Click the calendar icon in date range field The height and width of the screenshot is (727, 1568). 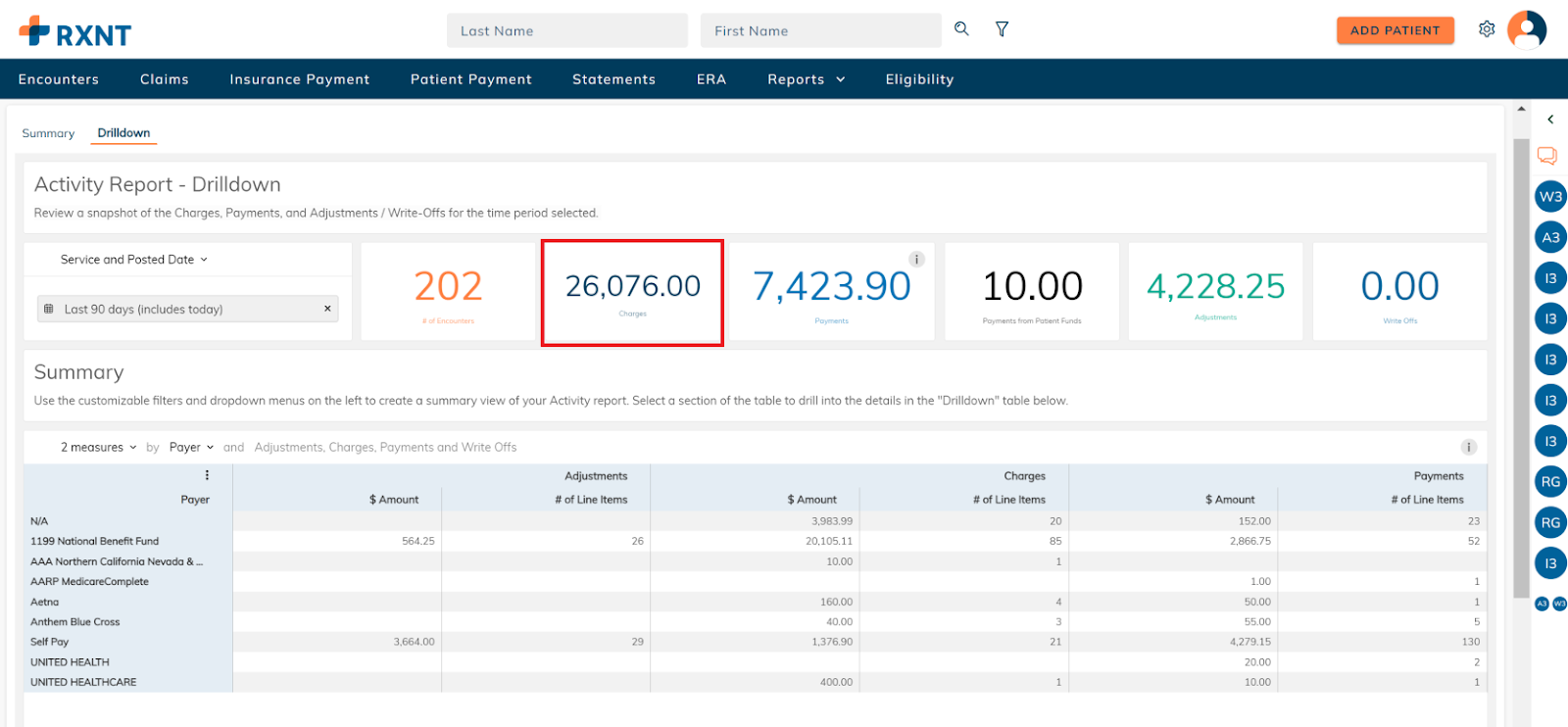tap(49, 309)
